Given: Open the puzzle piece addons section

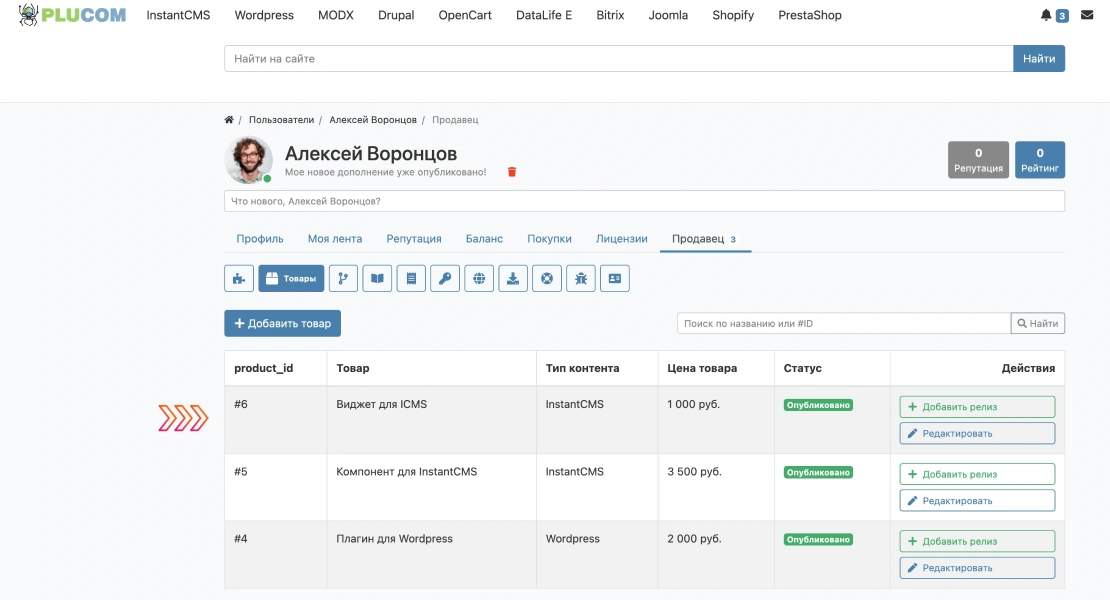Looking at the screenshot, I should point(239,278).
